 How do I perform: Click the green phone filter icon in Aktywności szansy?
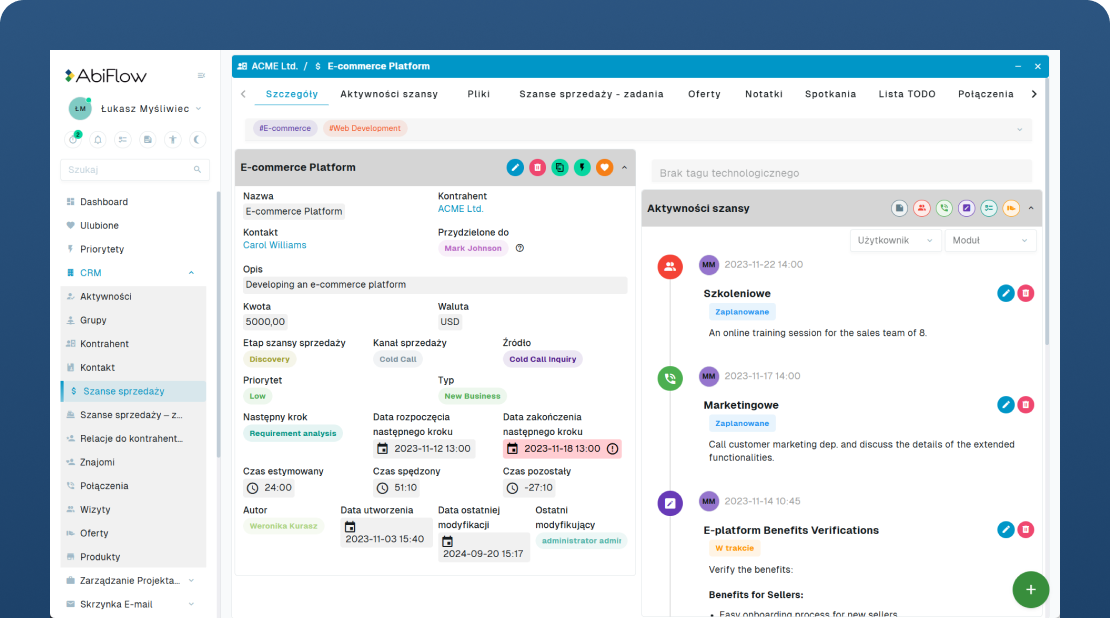pyautogui.click(x=944, y=208)
